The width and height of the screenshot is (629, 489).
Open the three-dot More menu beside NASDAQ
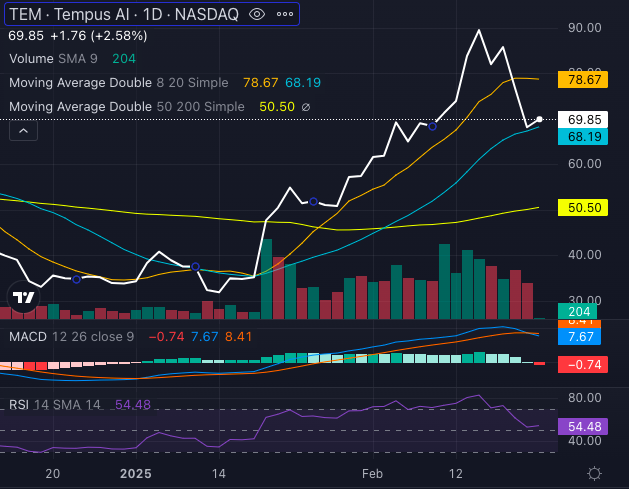pos(286,14)
